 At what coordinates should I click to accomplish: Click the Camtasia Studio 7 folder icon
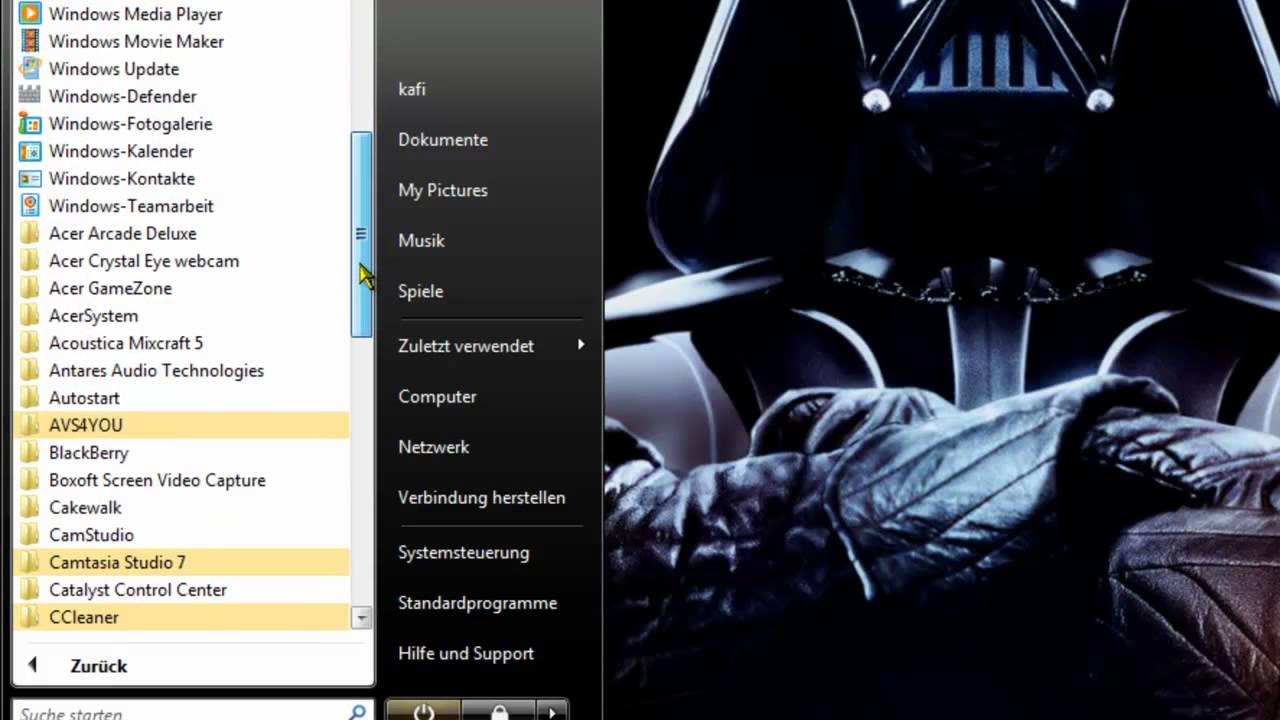30,562
